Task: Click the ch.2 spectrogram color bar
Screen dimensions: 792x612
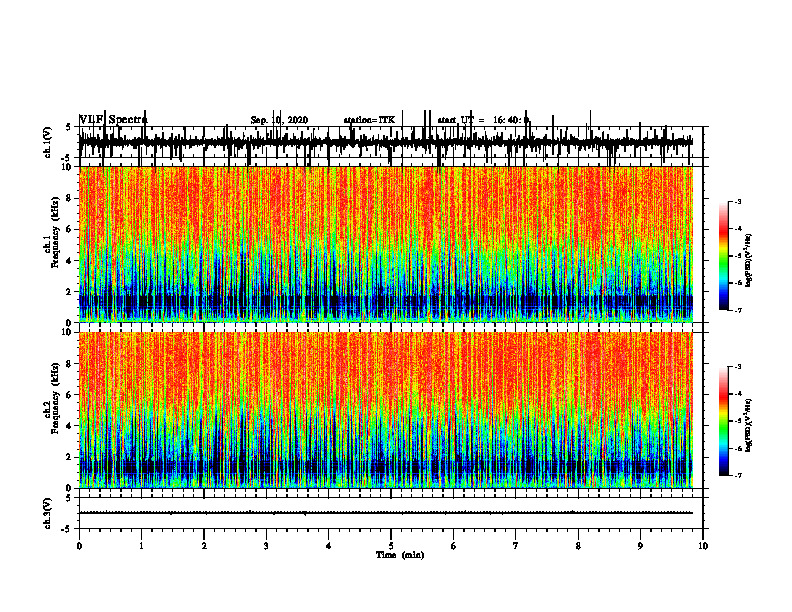Action: (724, 421)
